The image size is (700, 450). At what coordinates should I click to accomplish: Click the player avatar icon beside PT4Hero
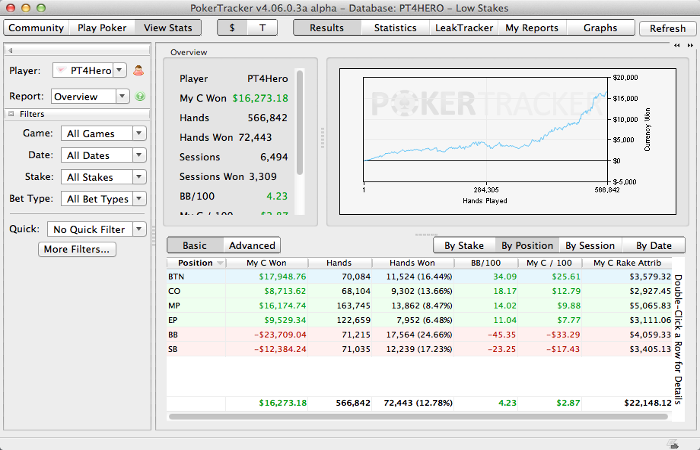tap(140, 70)
